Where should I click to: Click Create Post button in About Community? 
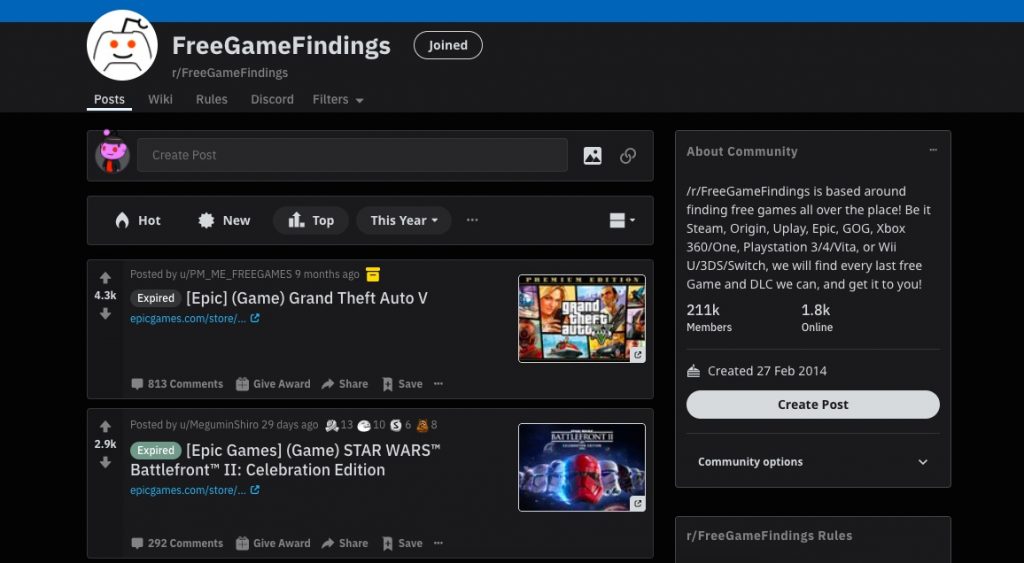(813, 404)
